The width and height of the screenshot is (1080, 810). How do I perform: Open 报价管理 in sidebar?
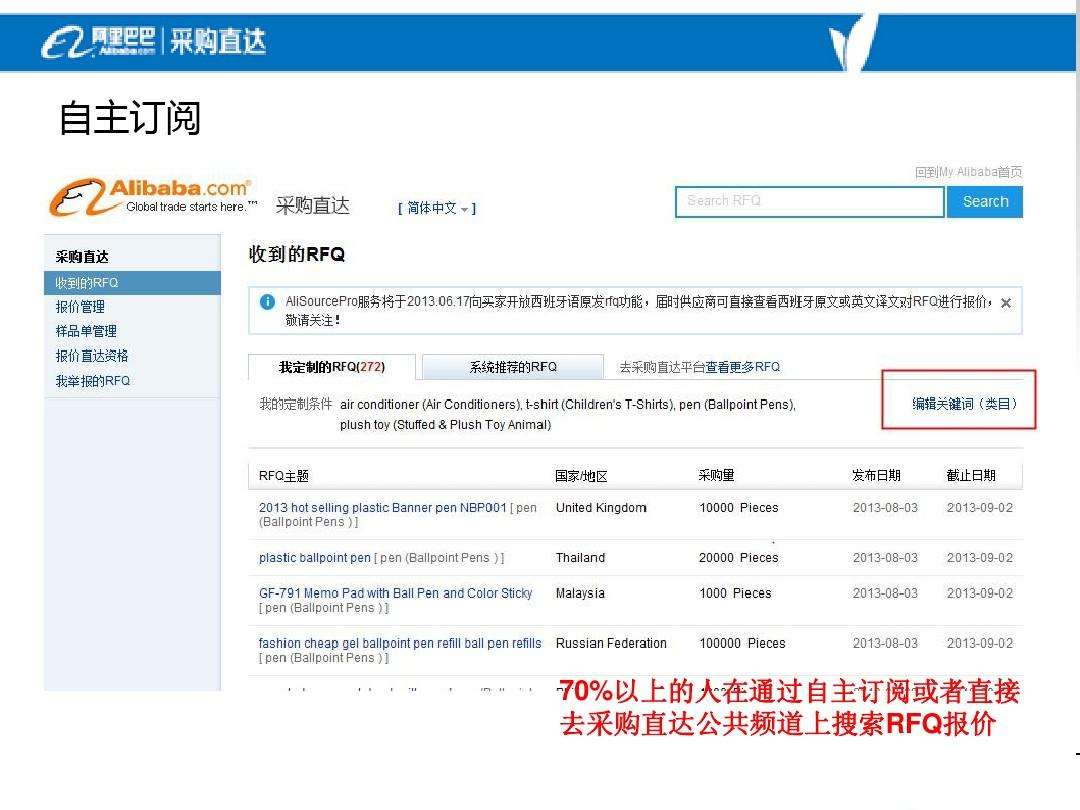[x=80, y=307]
